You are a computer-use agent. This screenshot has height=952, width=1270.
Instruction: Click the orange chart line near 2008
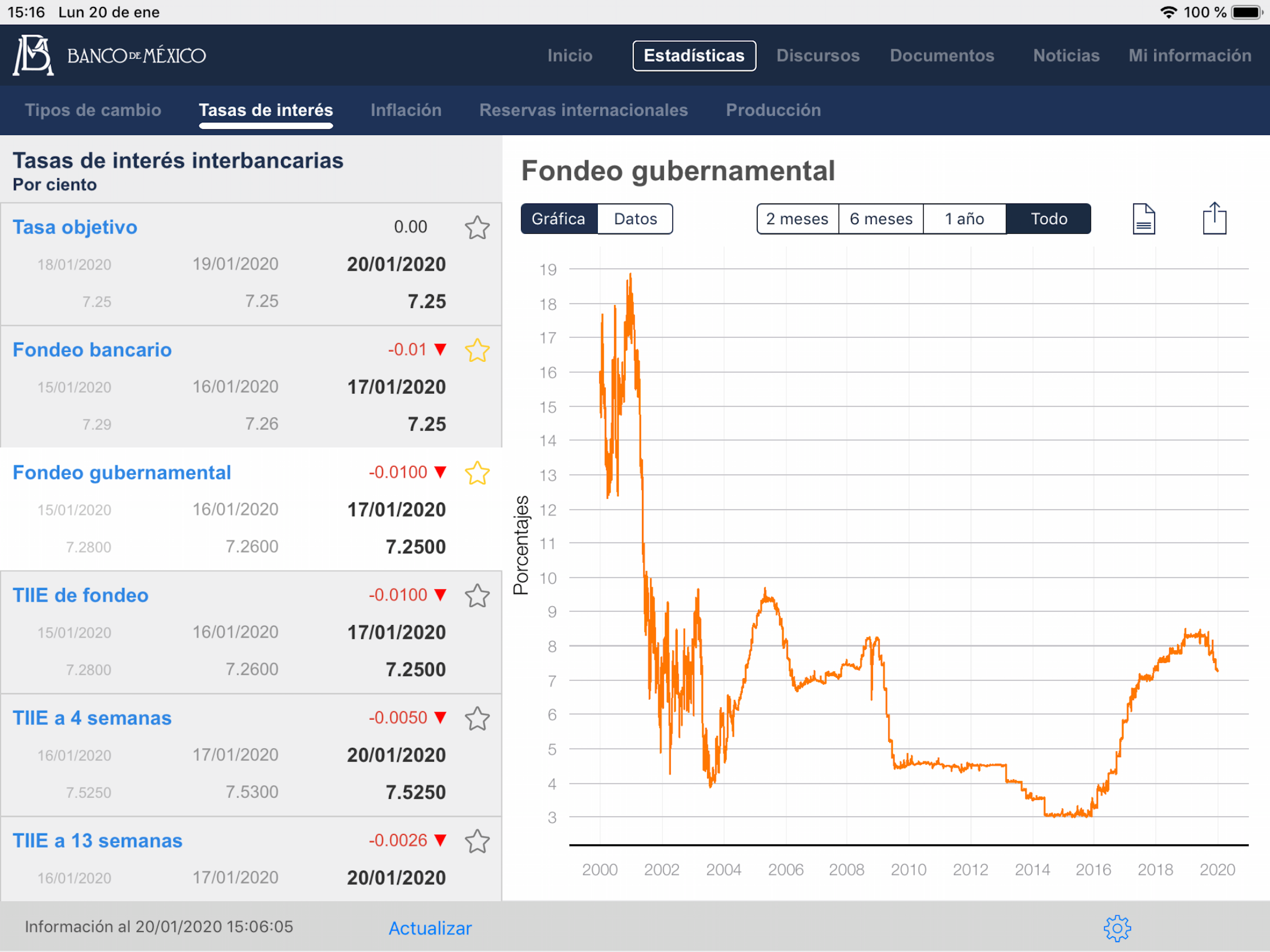(x=847, y=665)
